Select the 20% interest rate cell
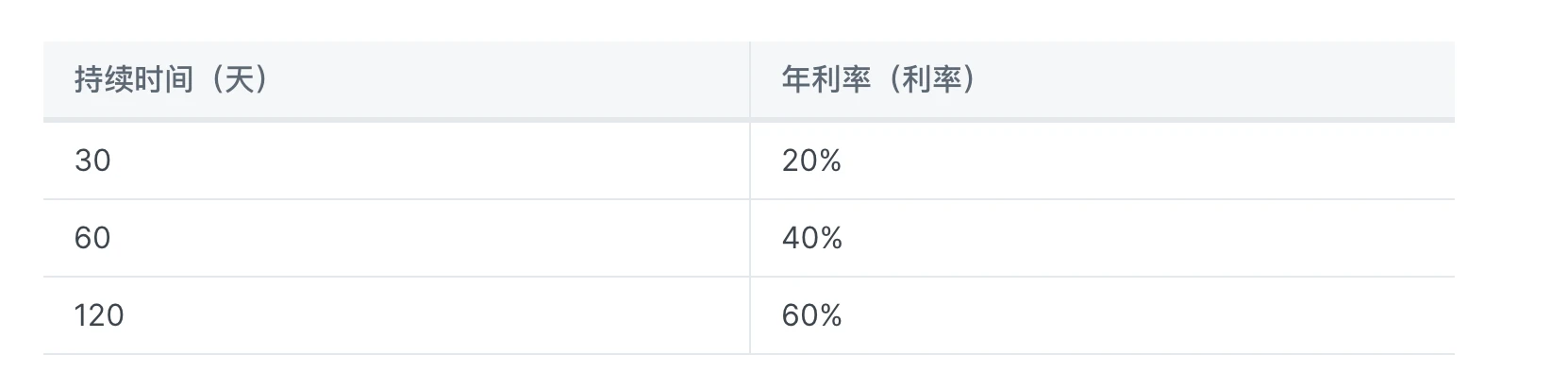The width and height of the screenshot is (1568, 372). [x=1103, y=161]
